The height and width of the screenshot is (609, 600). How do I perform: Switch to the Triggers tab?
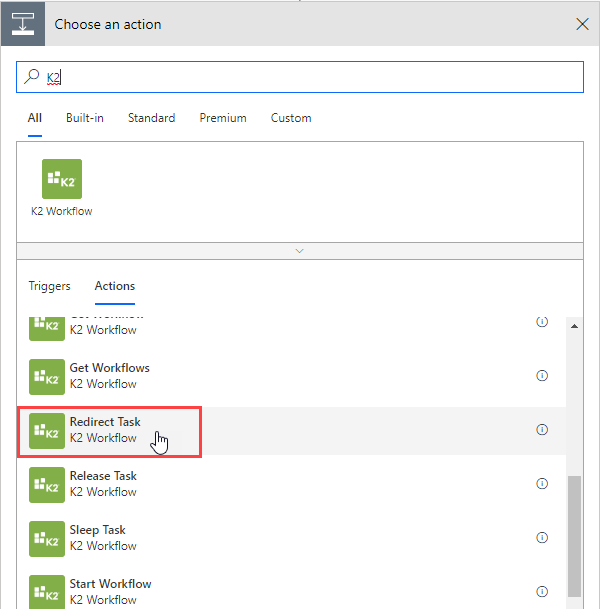point(49,286)
